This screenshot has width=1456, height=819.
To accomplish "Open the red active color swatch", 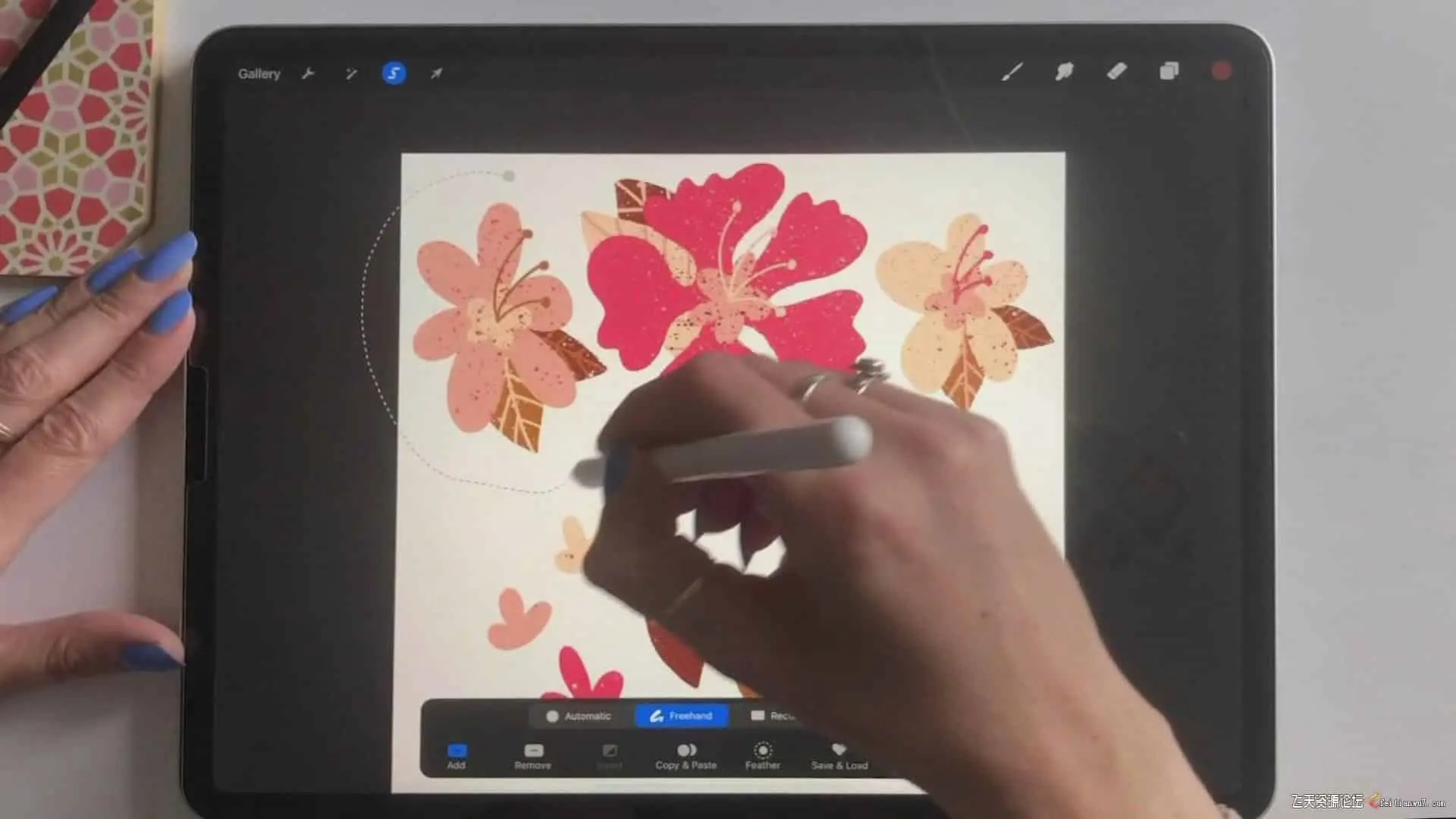I will click(x=1221, y=71).
